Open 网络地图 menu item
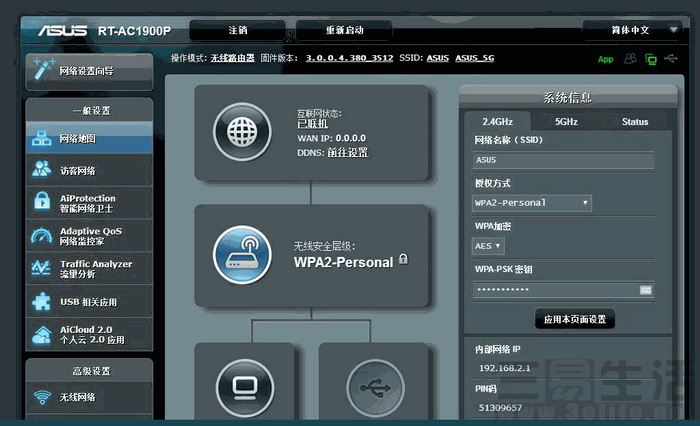 point(89,138)
